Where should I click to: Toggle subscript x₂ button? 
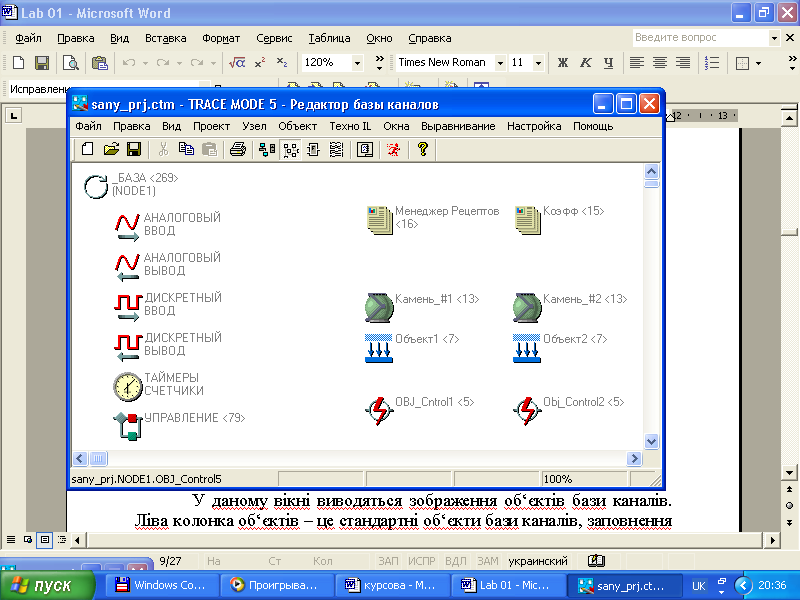click(282, 63)
